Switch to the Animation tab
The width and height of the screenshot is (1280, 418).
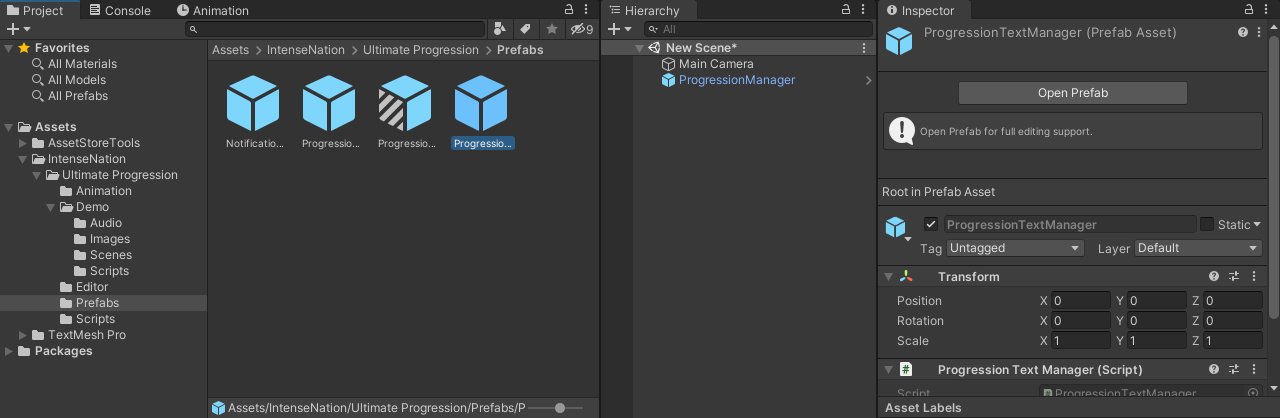coord(213,11)
